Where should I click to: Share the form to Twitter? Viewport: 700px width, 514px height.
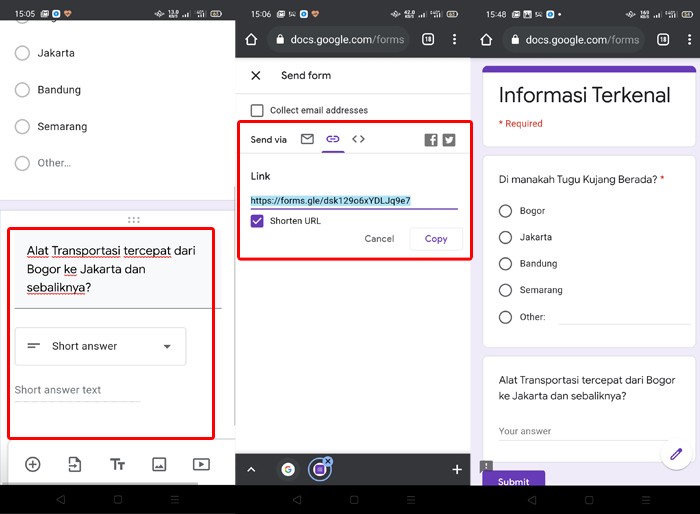(x=449, y=140)
